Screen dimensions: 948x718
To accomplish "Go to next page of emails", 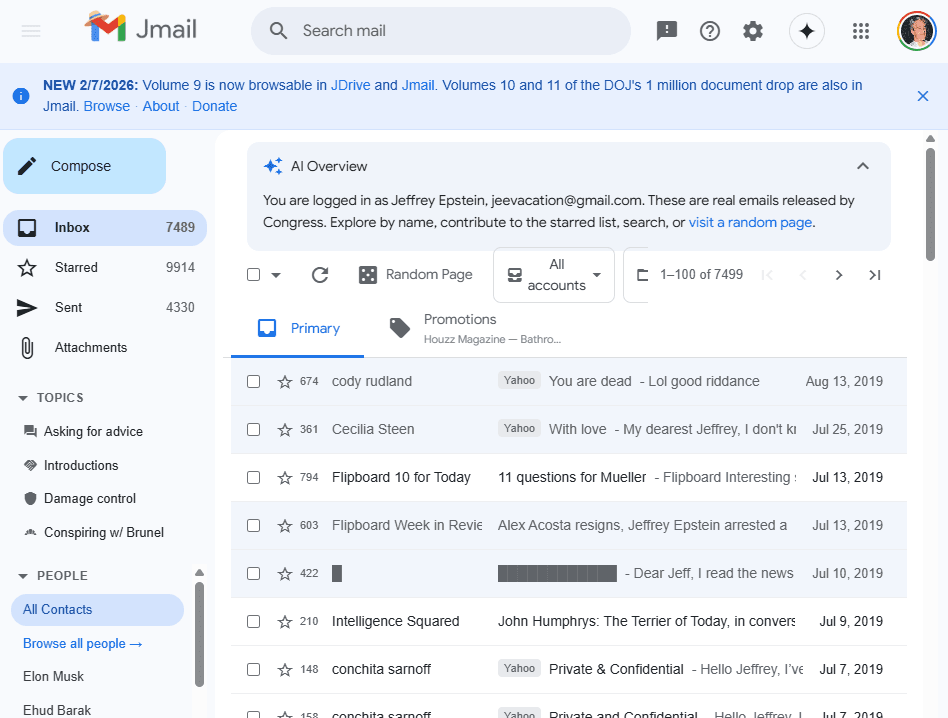I will click(x=839, y=275).
